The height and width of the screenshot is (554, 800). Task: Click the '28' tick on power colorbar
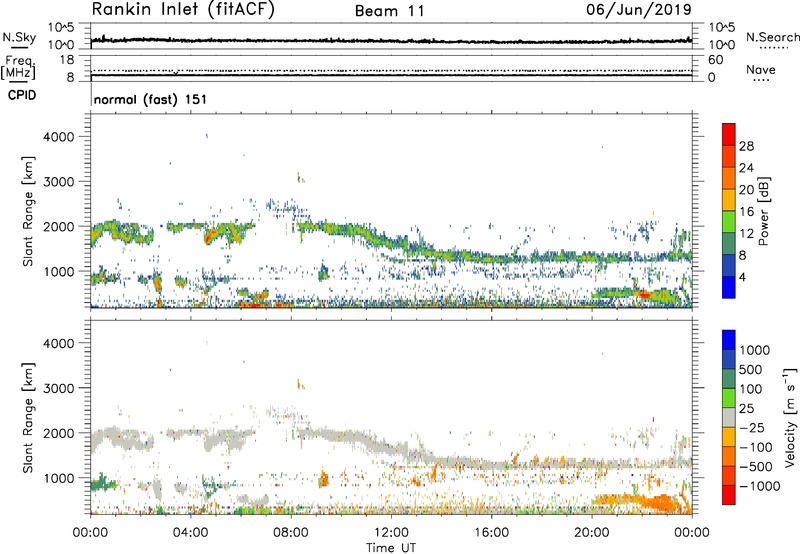click(746, 146)
